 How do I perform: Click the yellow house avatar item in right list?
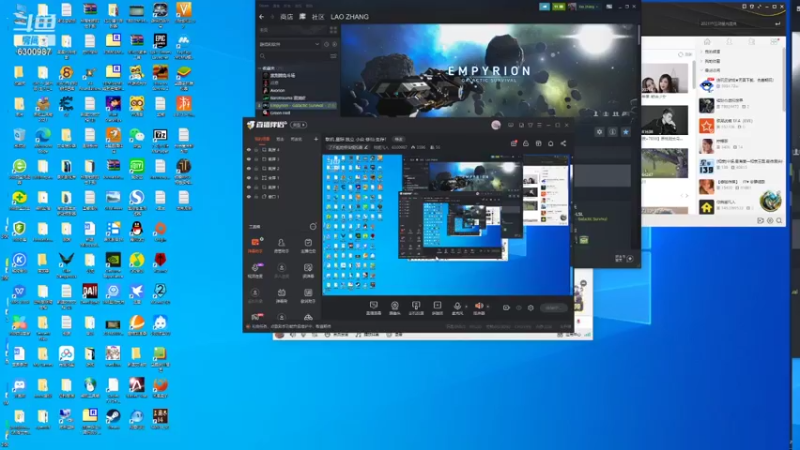706,207
